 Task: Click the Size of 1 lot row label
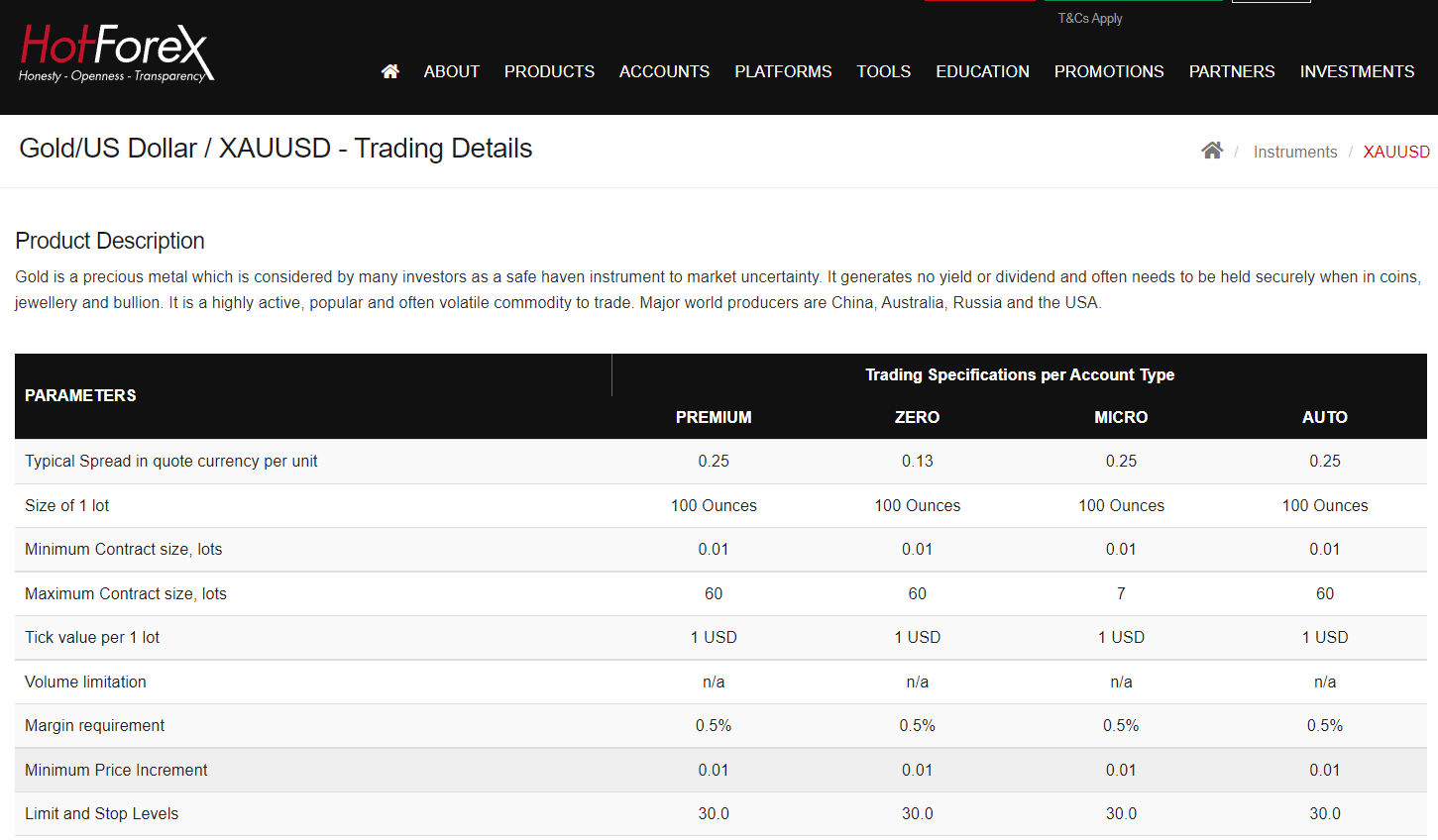(67, 505)
